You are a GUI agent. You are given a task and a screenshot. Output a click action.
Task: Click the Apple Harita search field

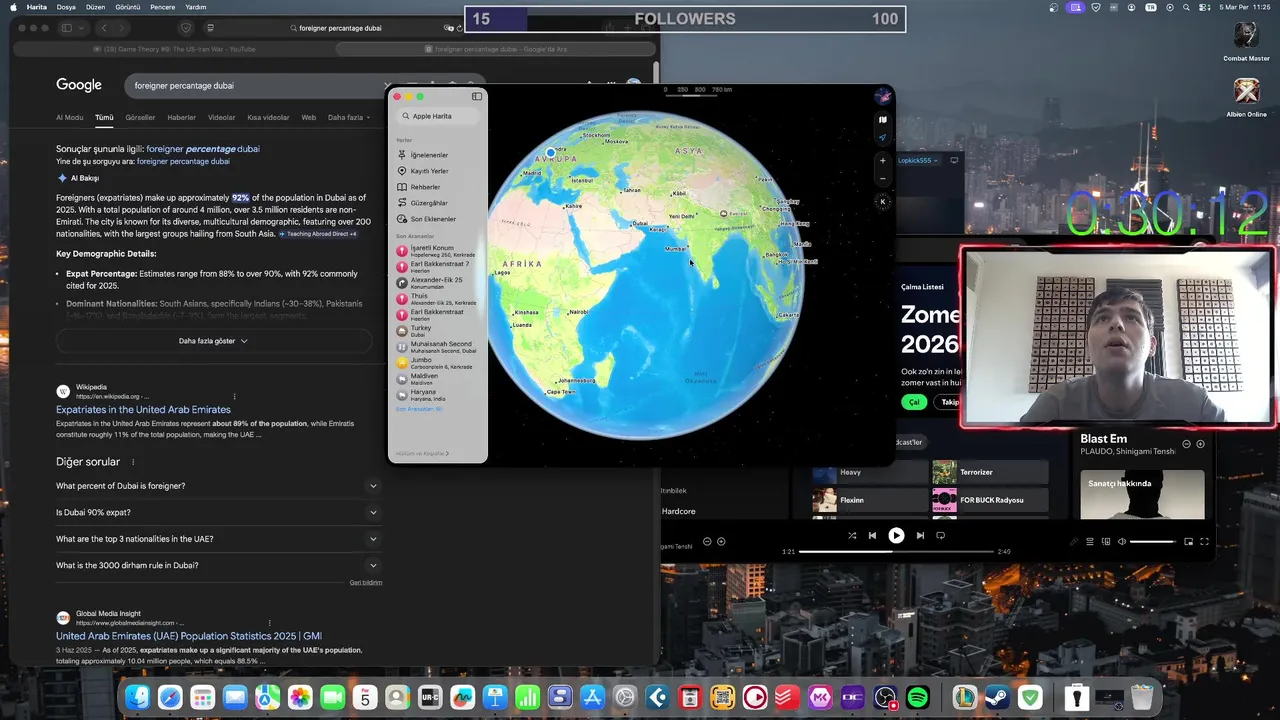click(438, 116)
